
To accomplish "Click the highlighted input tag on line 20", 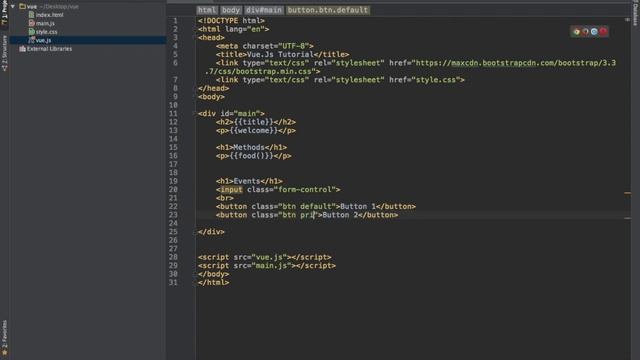I will (231, 189).
